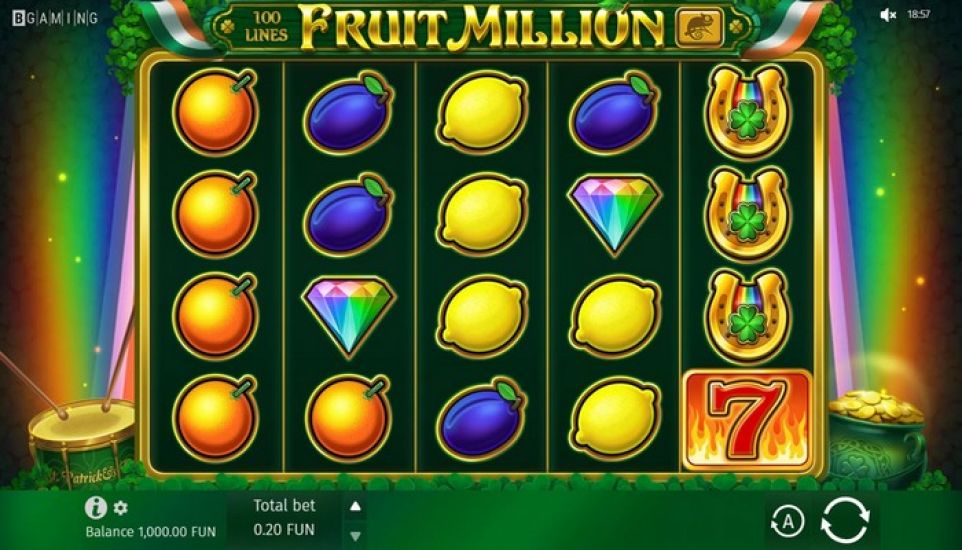Click the rainbow diamond on fourth reel
The height and width of the screenshot is (550, 962).
(x=615, y=214)
